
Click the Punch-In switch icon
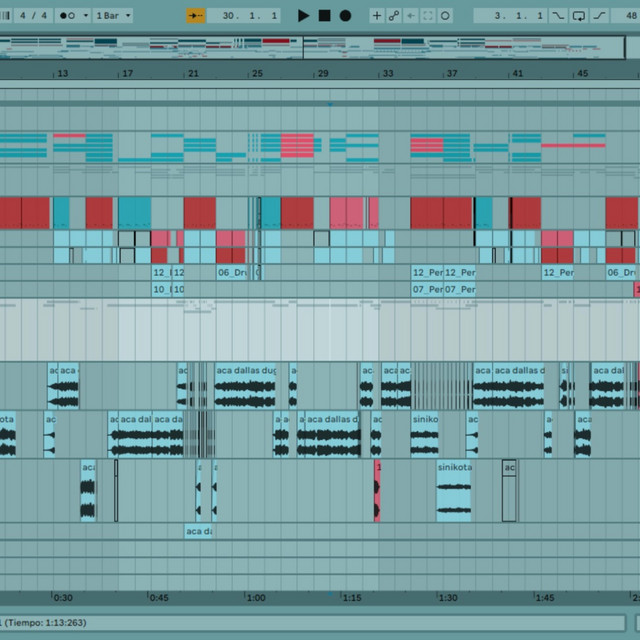(x=558, y=16)
